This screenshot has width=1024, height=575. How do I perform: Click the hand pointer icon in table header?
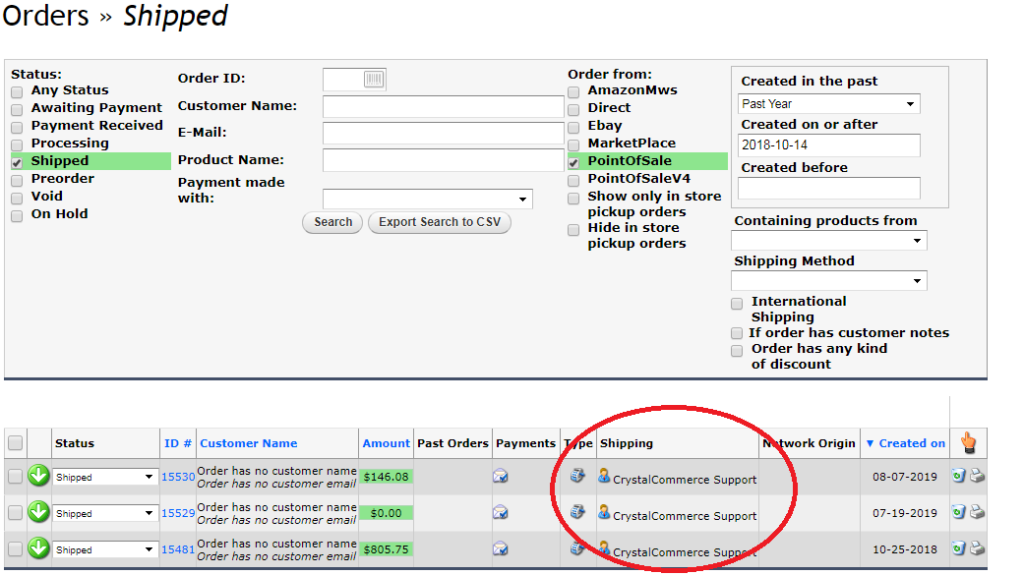click(968, 442)
